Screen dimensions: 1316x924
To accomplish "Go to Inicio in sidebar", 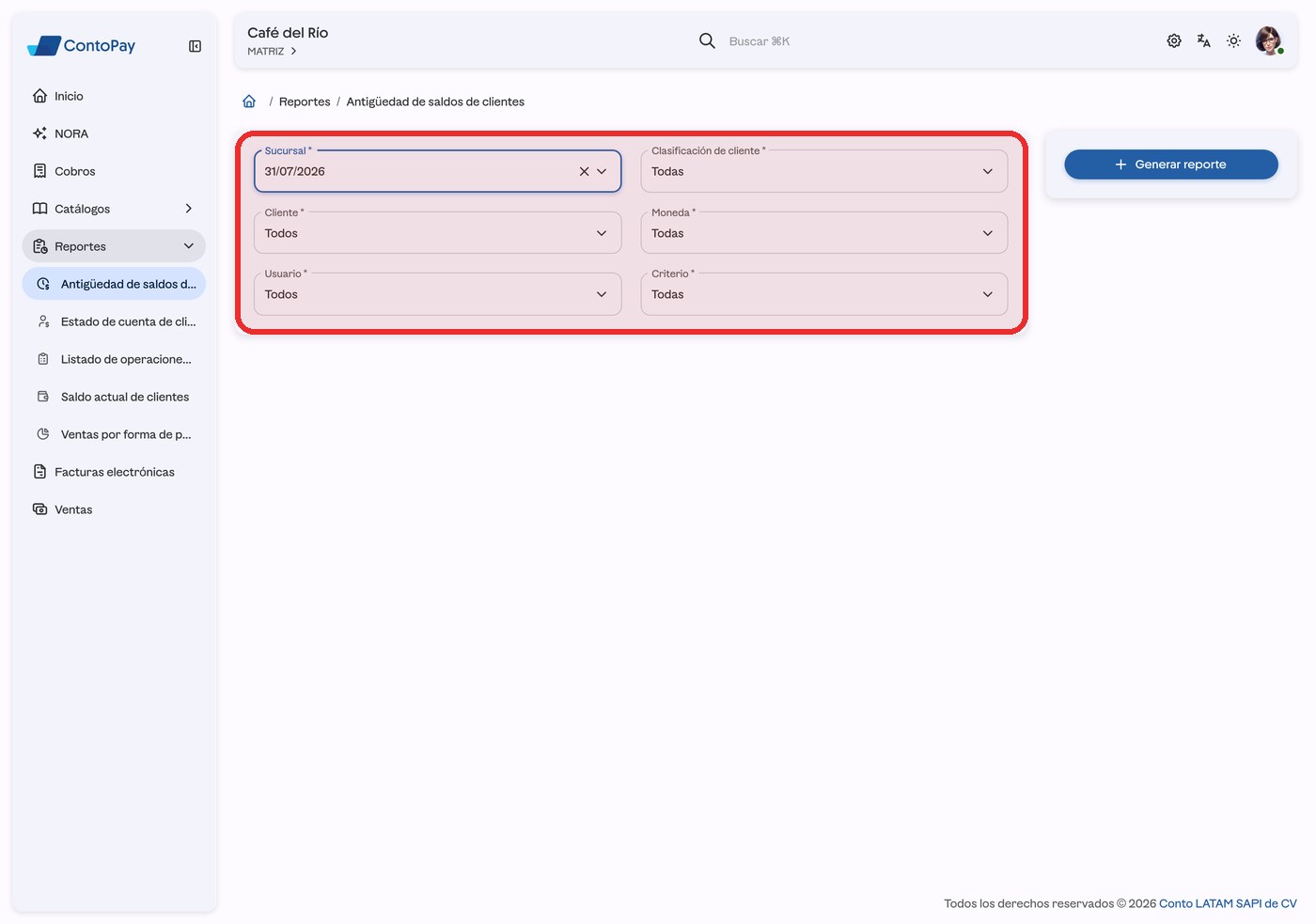I will pyautogui.click(x=114, y=96).
